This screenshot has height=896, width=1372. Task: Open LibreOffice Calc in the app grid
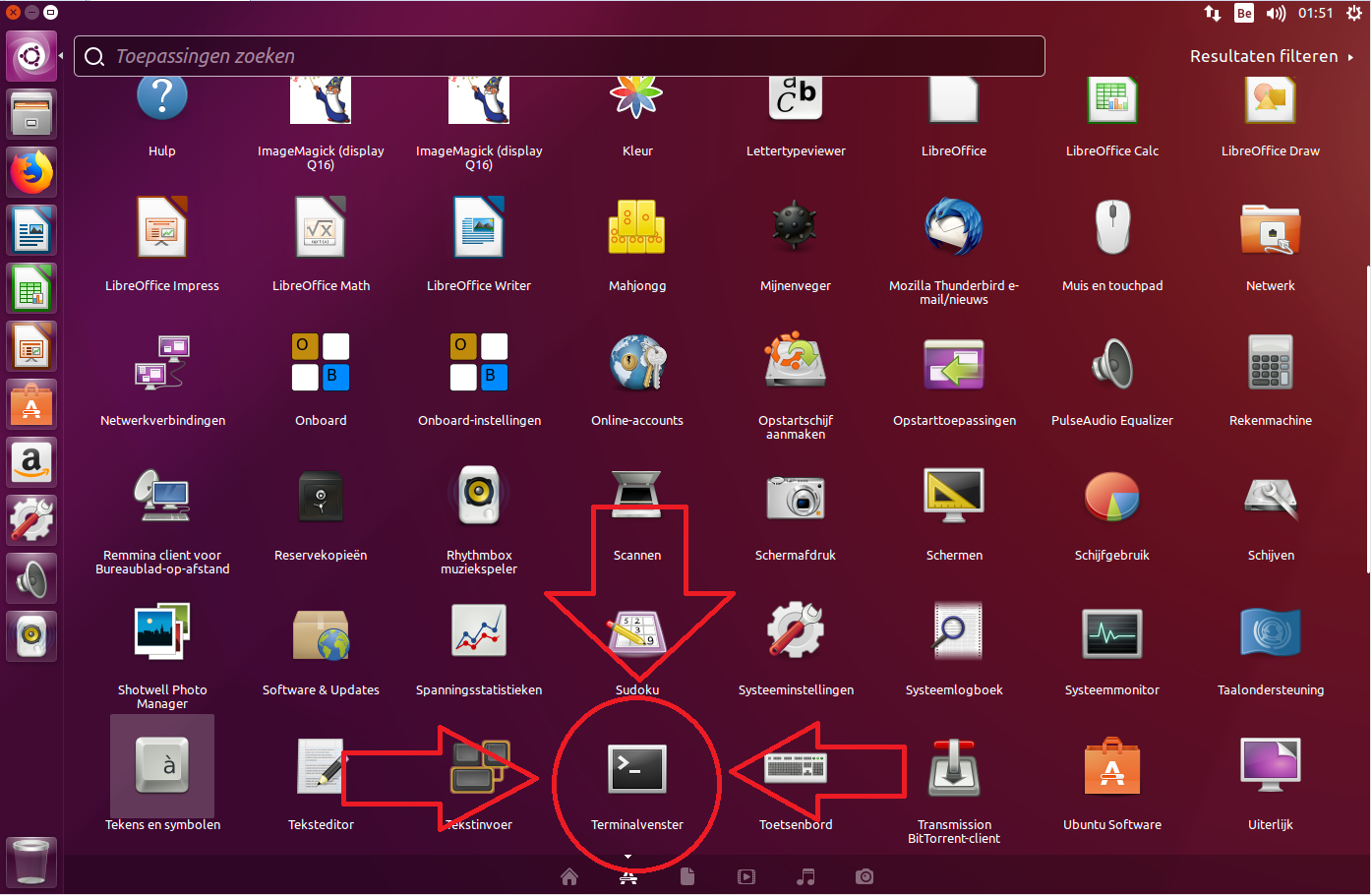pos(1112,98)
